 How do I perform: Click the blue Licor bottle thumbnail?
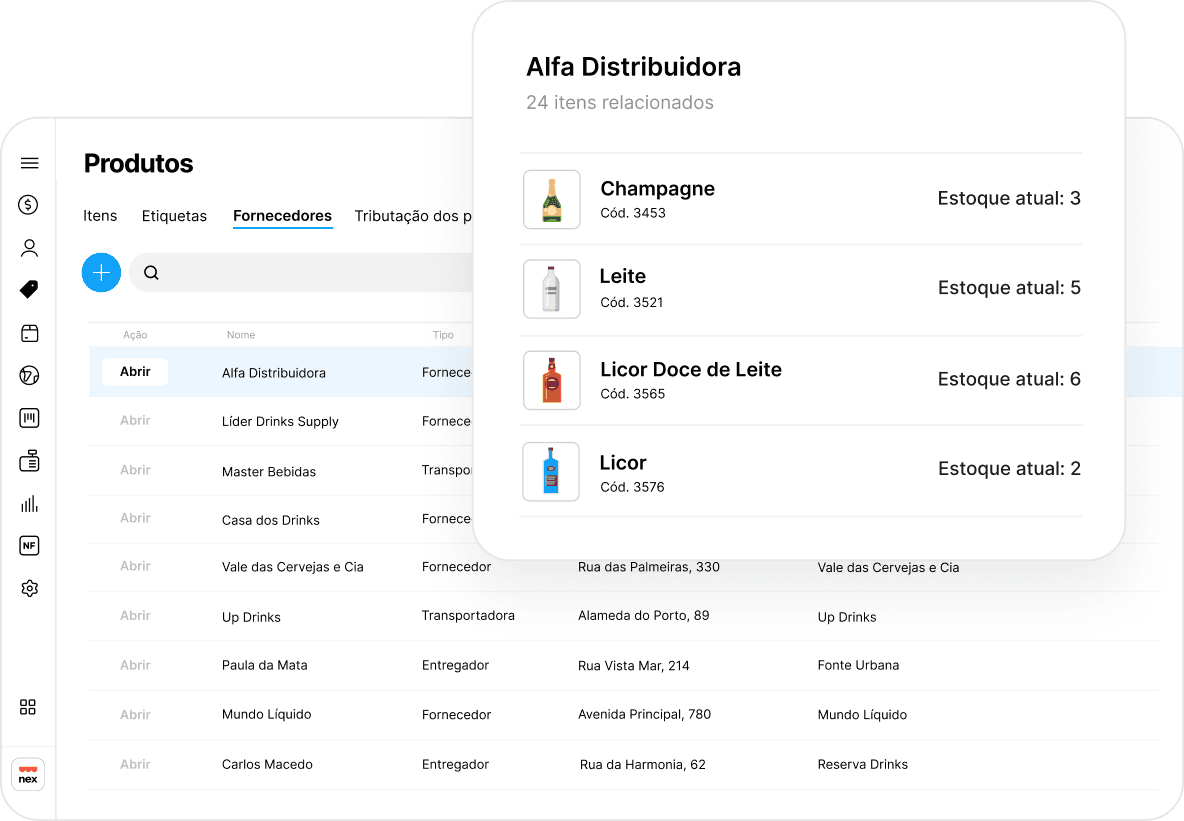click(551, 471)
